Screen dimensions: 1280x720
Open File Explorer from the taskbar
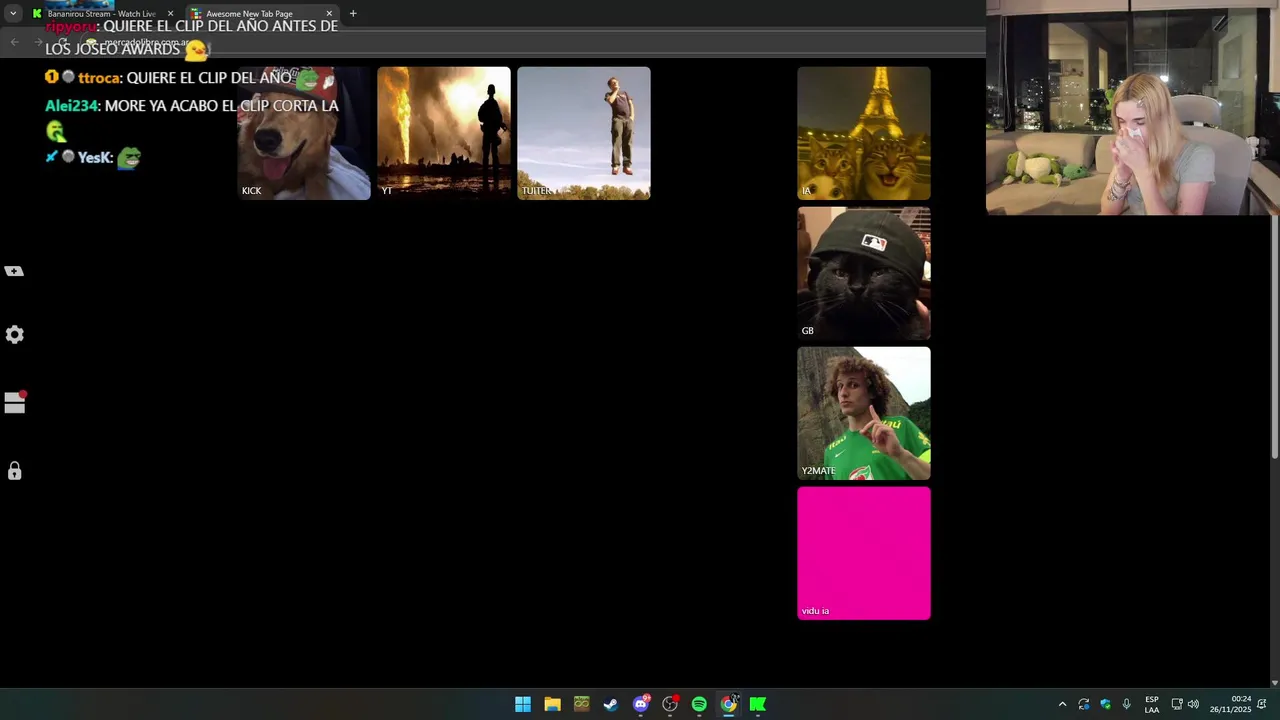552,704
